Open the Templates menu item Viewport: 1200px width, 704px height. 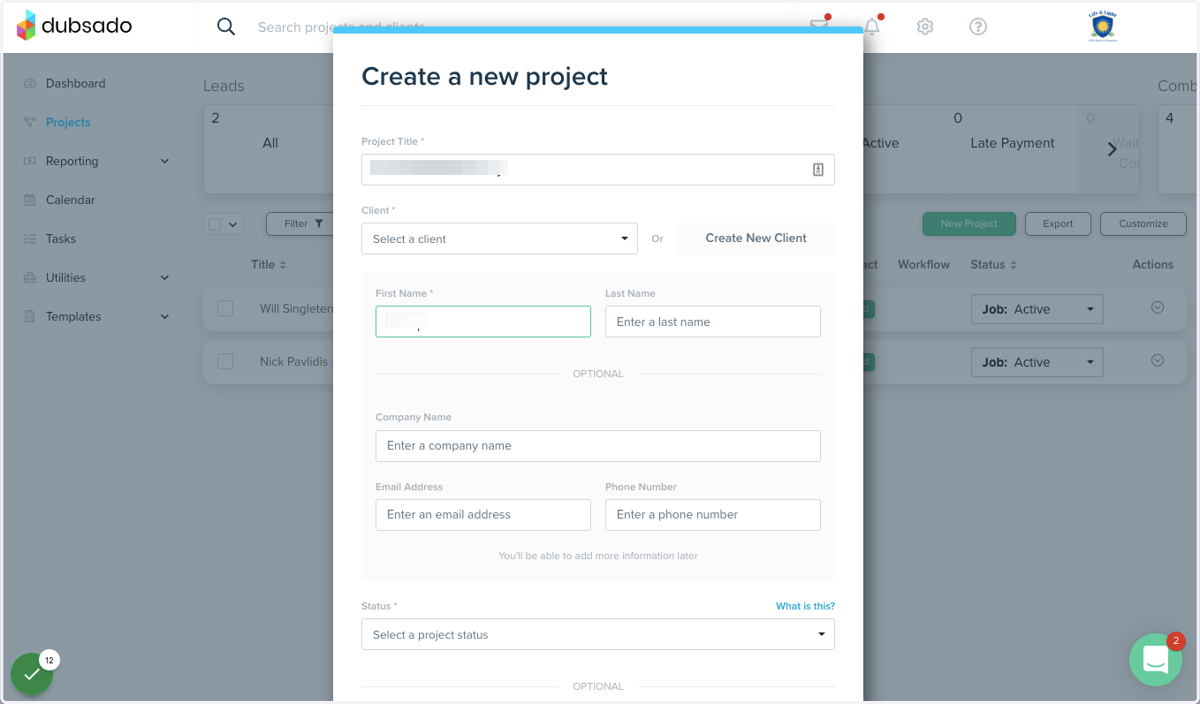pos(73,317)
